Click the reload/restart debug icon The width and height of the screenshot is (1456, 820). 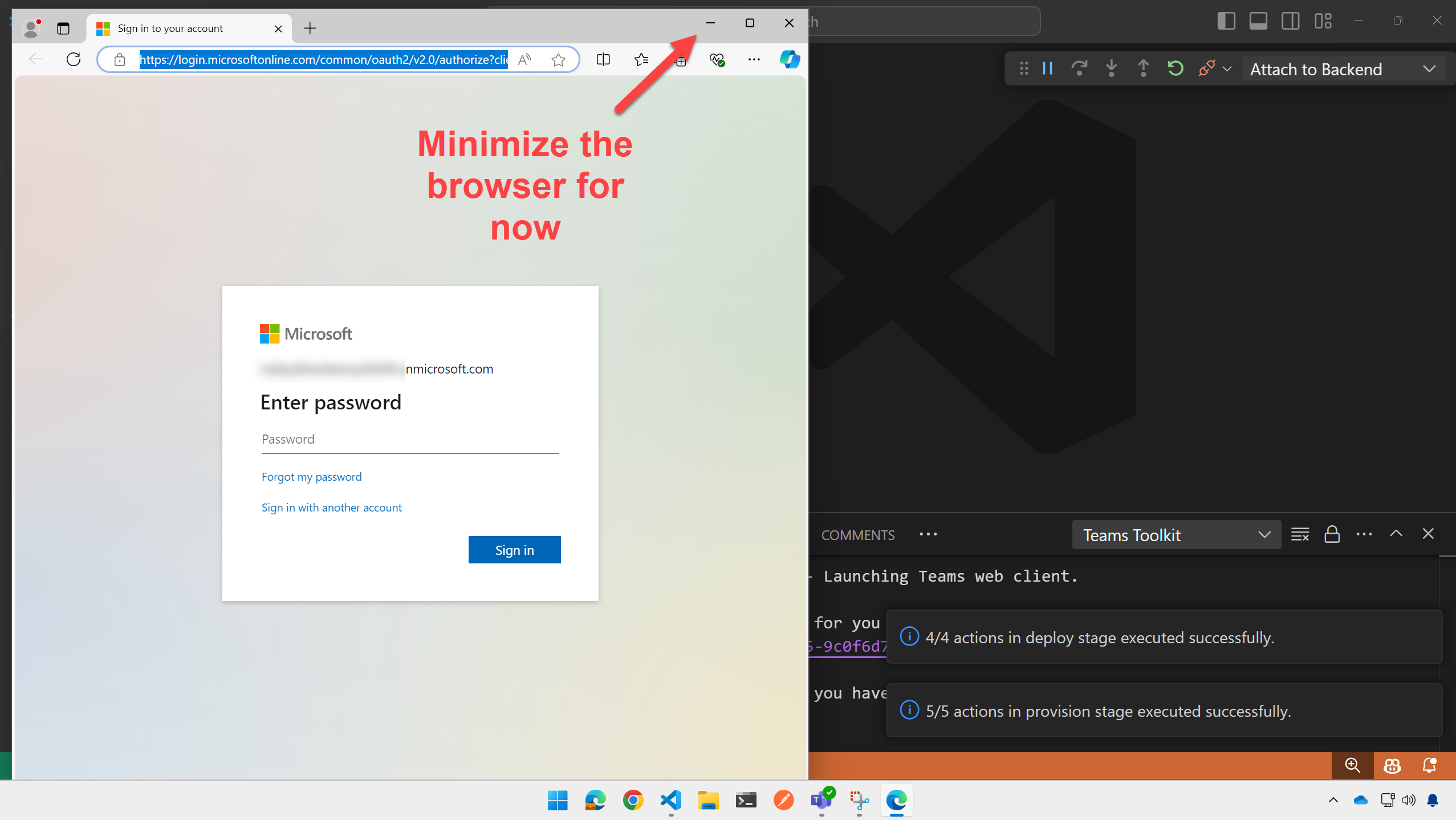pos(1177,69)
